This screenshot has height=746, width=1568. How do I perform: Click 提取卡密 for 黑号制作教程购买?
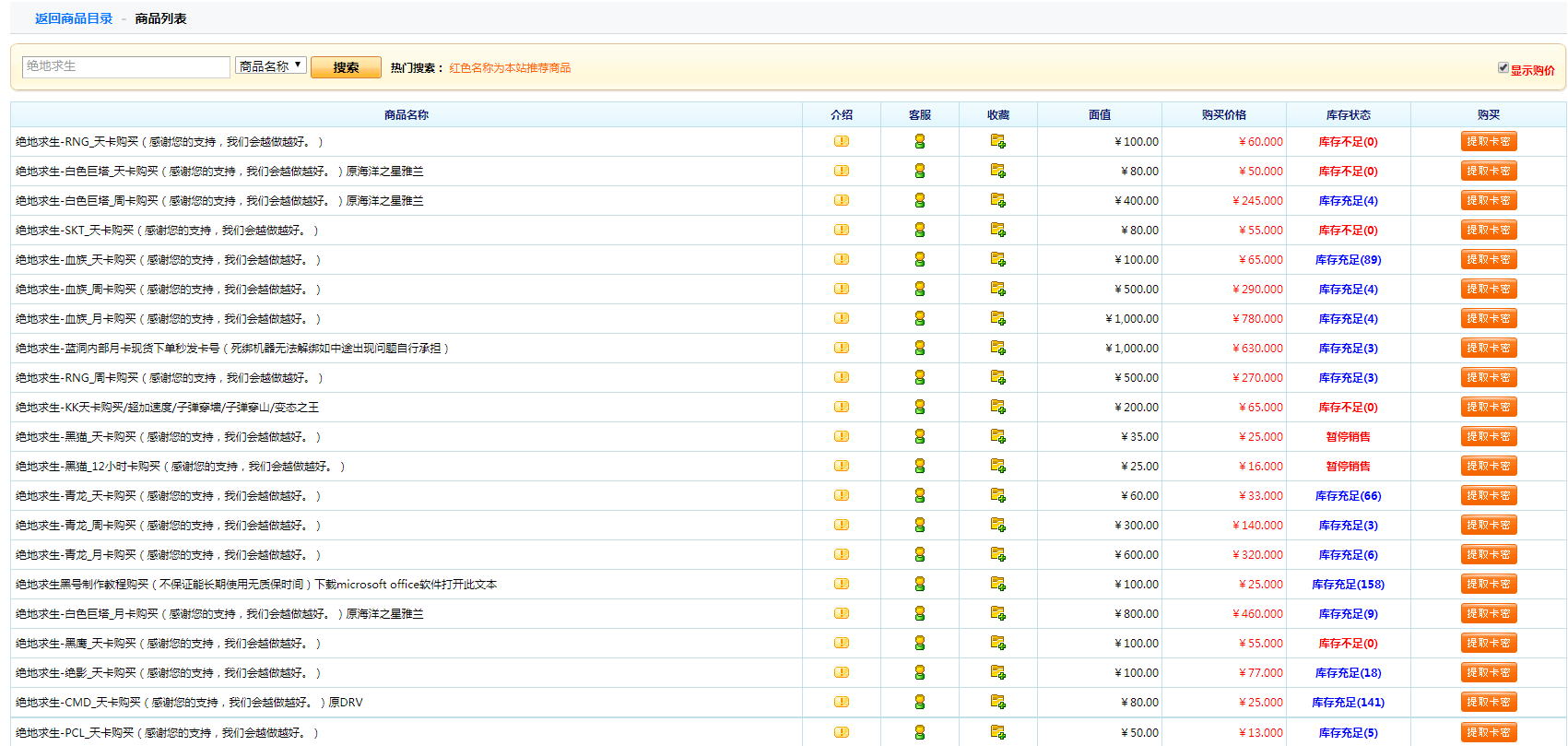coord(1489,584)
